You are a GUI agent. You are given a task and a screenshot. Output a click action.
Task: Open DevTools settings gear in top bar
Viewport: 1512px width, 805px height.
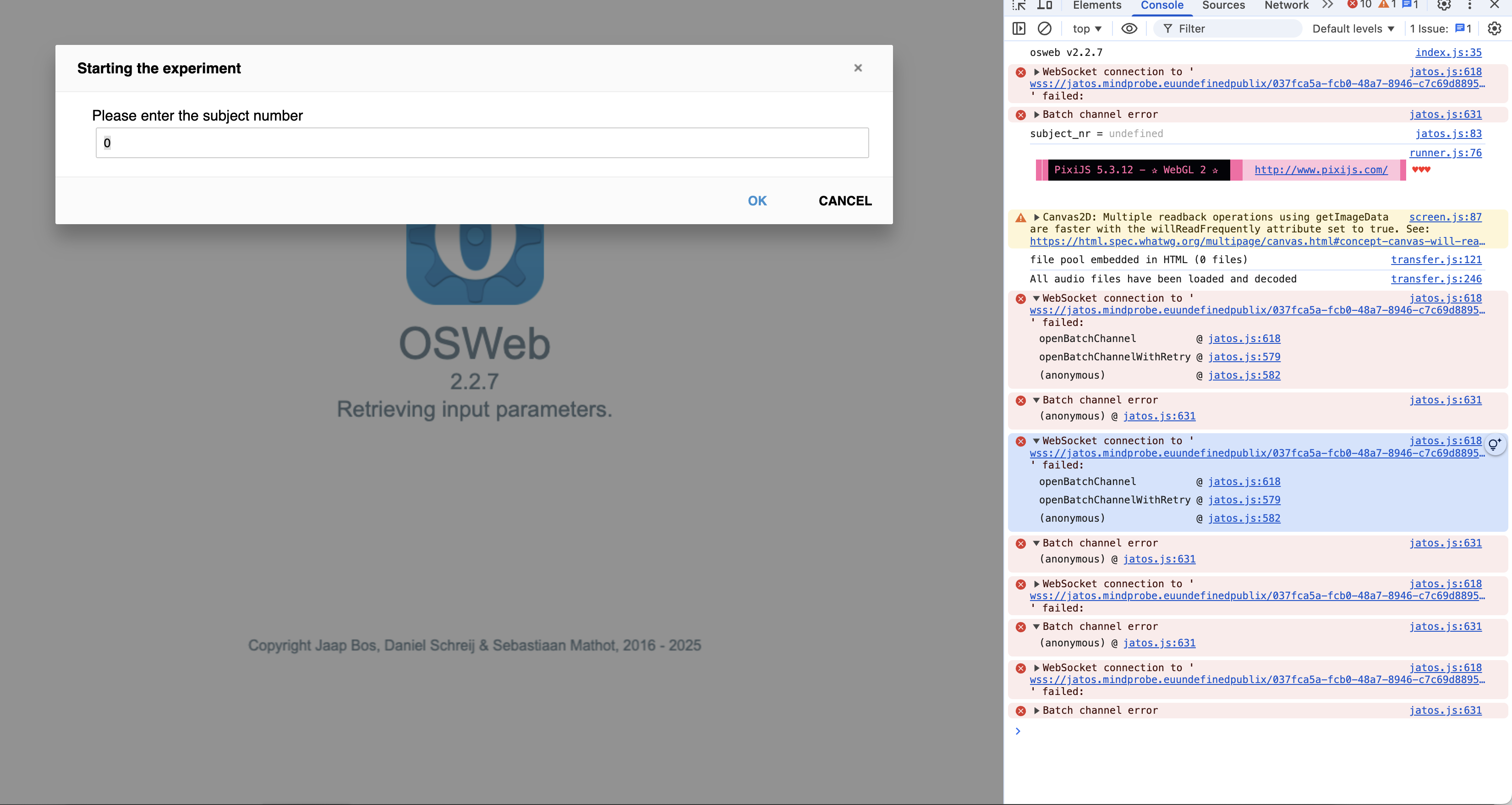(x=1444, y=6)
